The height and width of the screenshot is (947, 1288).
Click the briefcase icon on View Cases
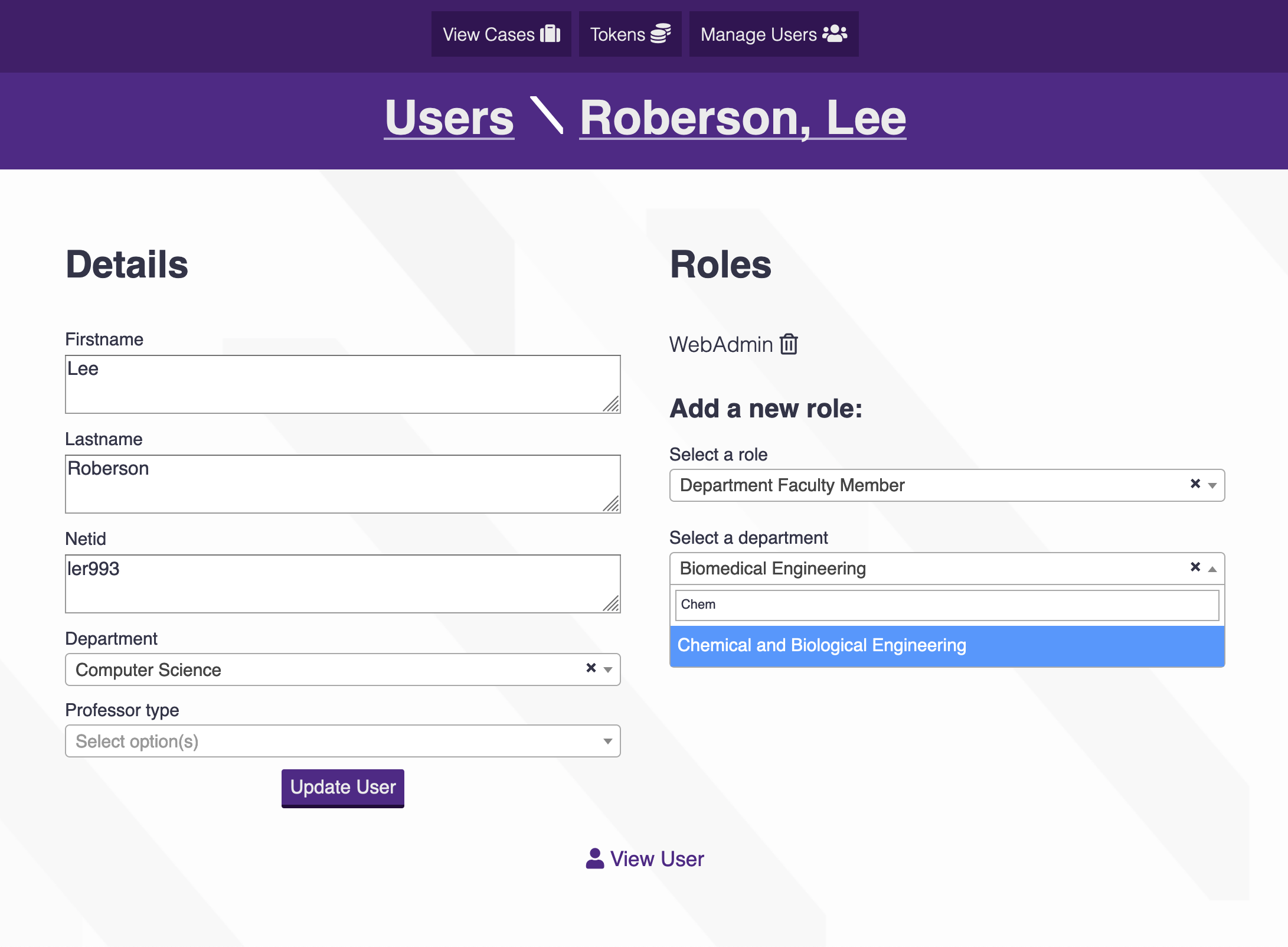point(550,34)
